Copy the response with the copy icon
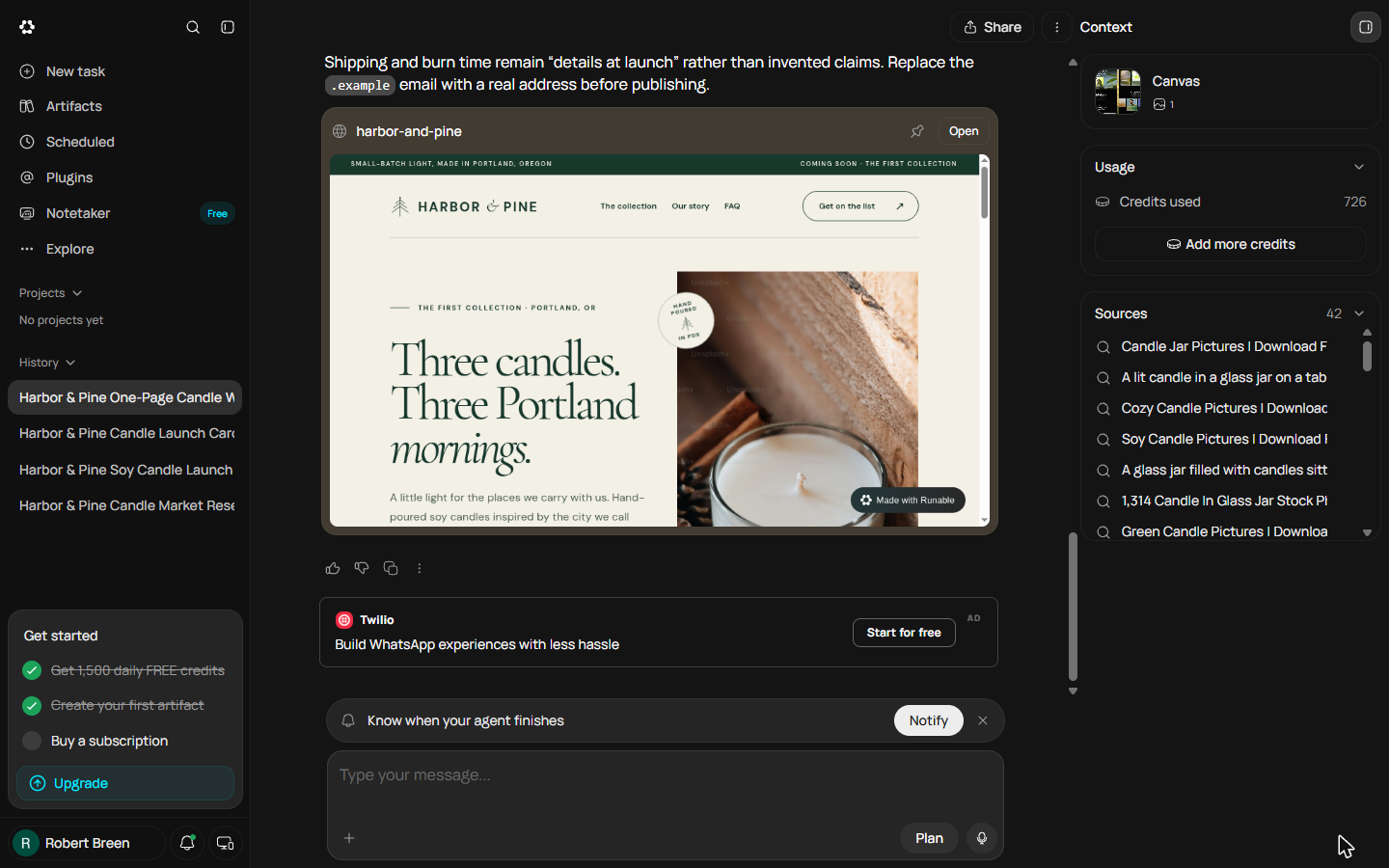 click(x=391, y=568)
